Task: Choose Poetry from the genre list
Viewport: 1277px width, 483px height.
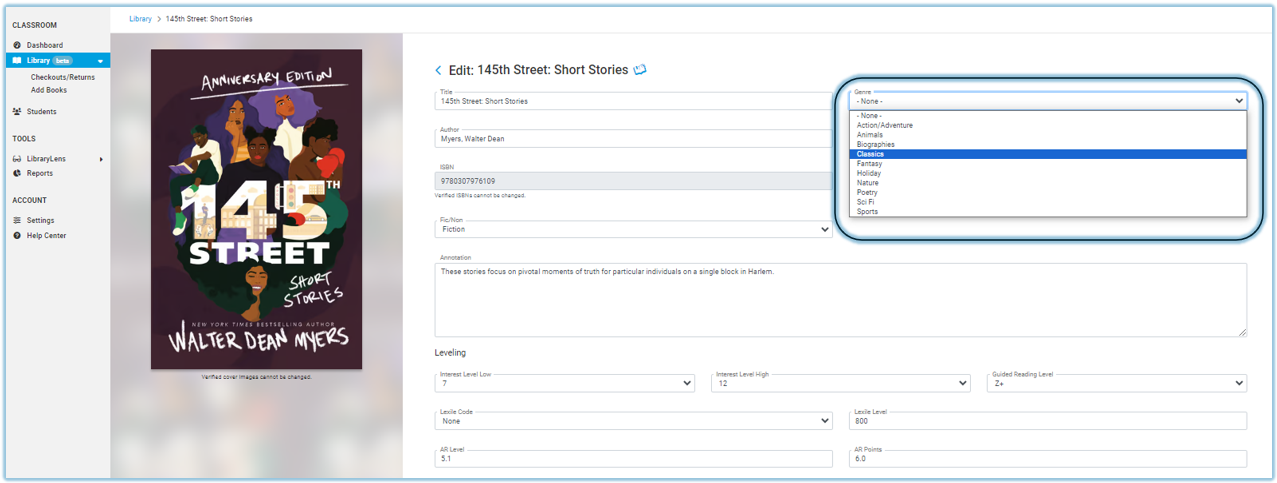Action: pos(1048,192)
